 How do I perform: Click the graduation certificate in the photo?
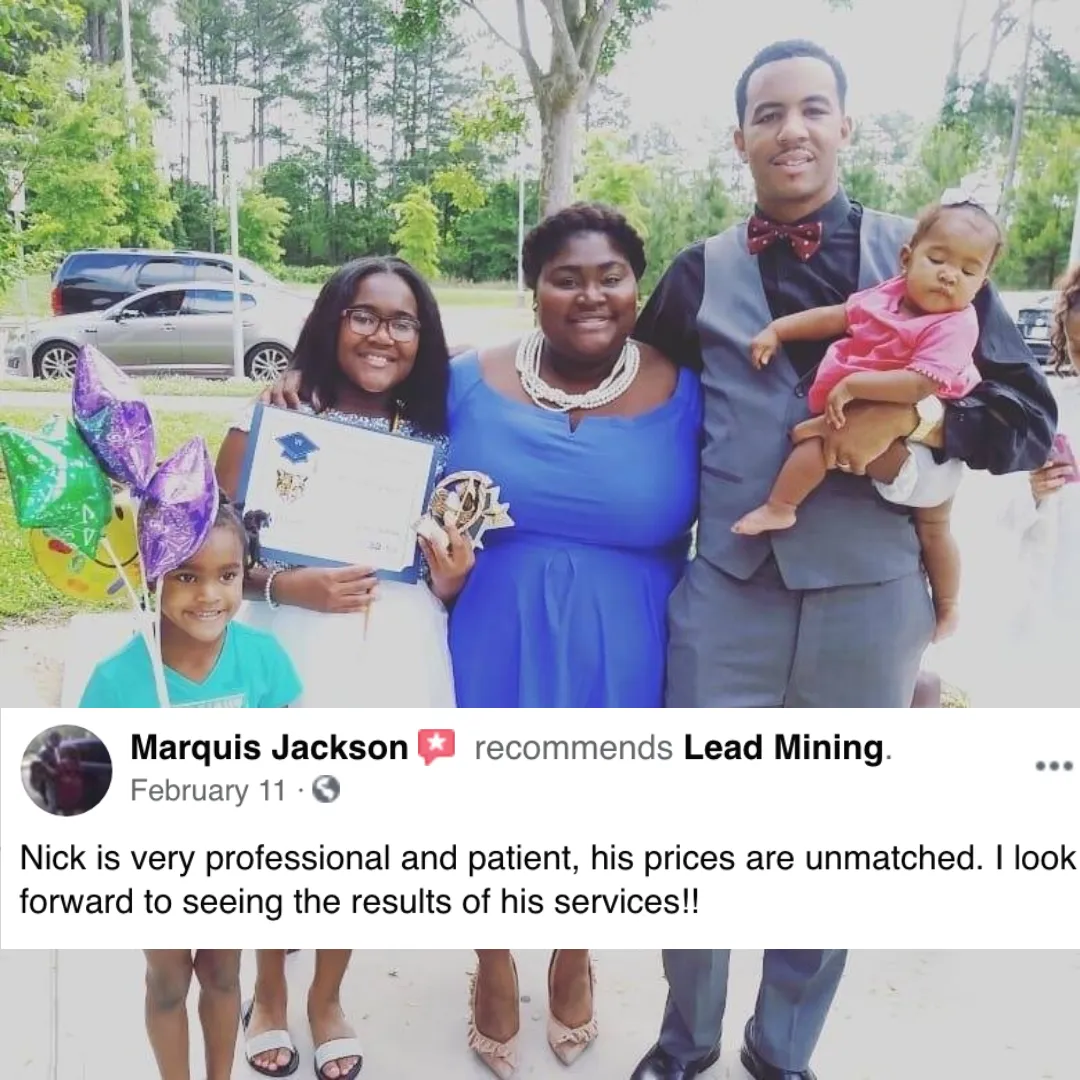(338, 492)
